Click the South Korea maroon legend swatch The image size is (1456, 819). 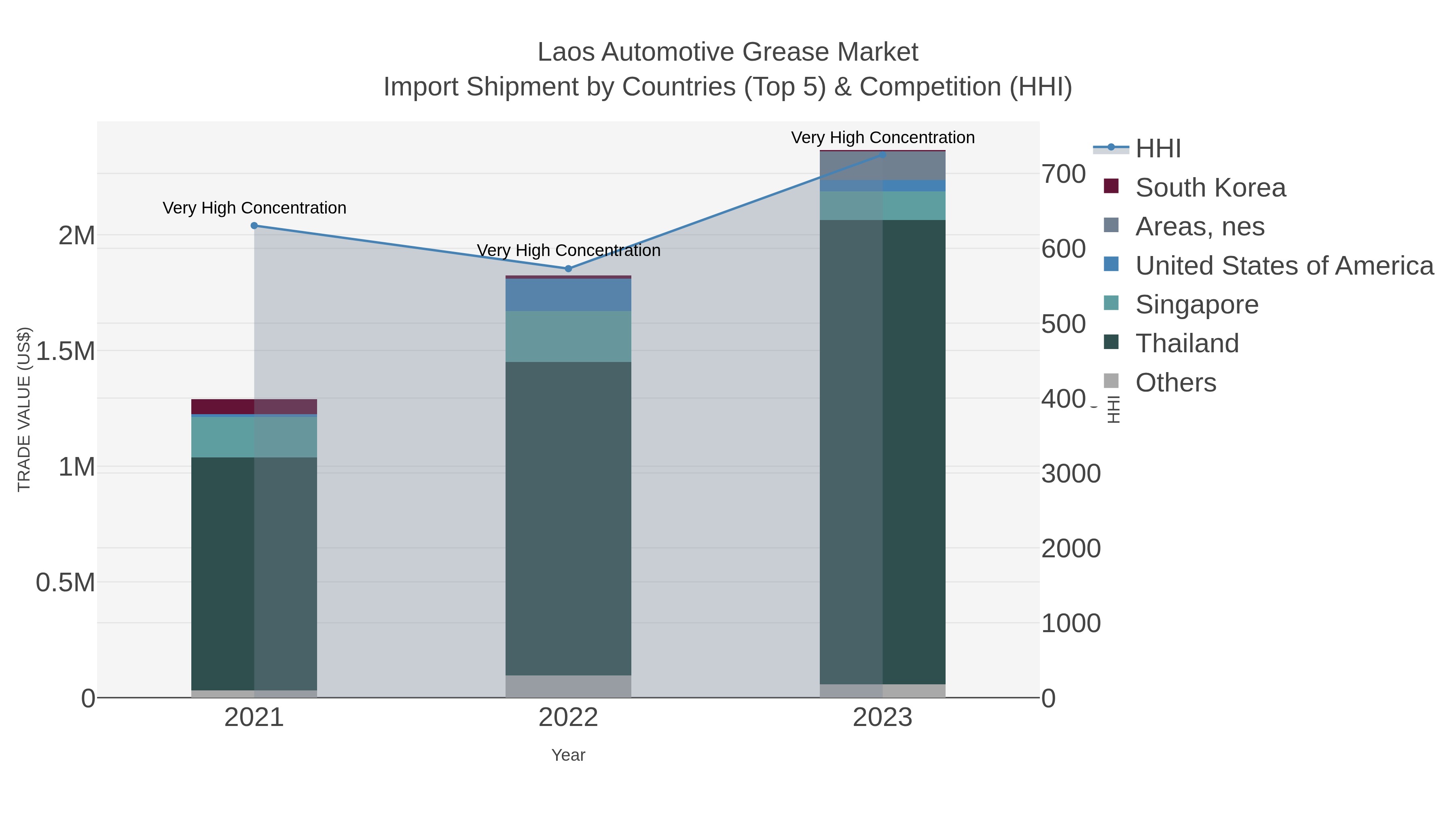1111,186
